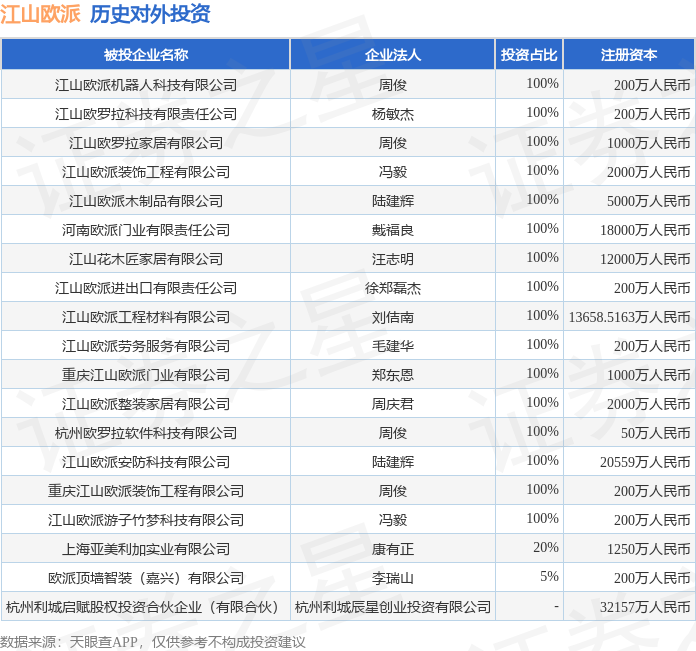Click the 企业法人 column header
The height and width of the screenshot is (651, 696).
[x=392, y=55]
